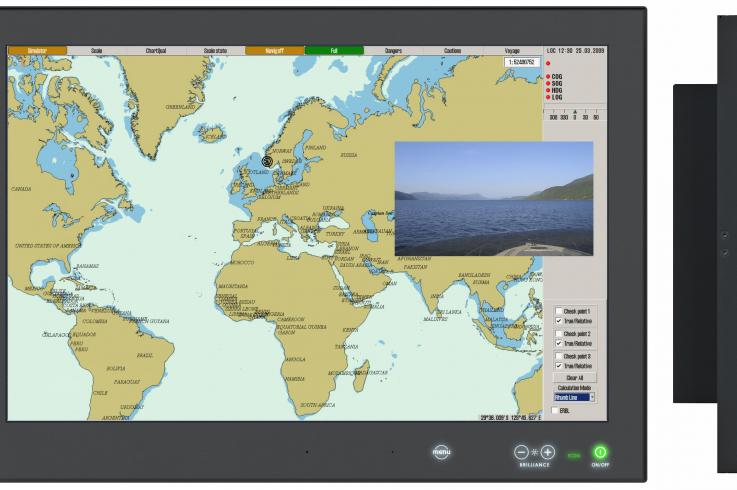Click the GREENLAND label on the chart
Screen dimensions: 737x490
click(180, 107)
